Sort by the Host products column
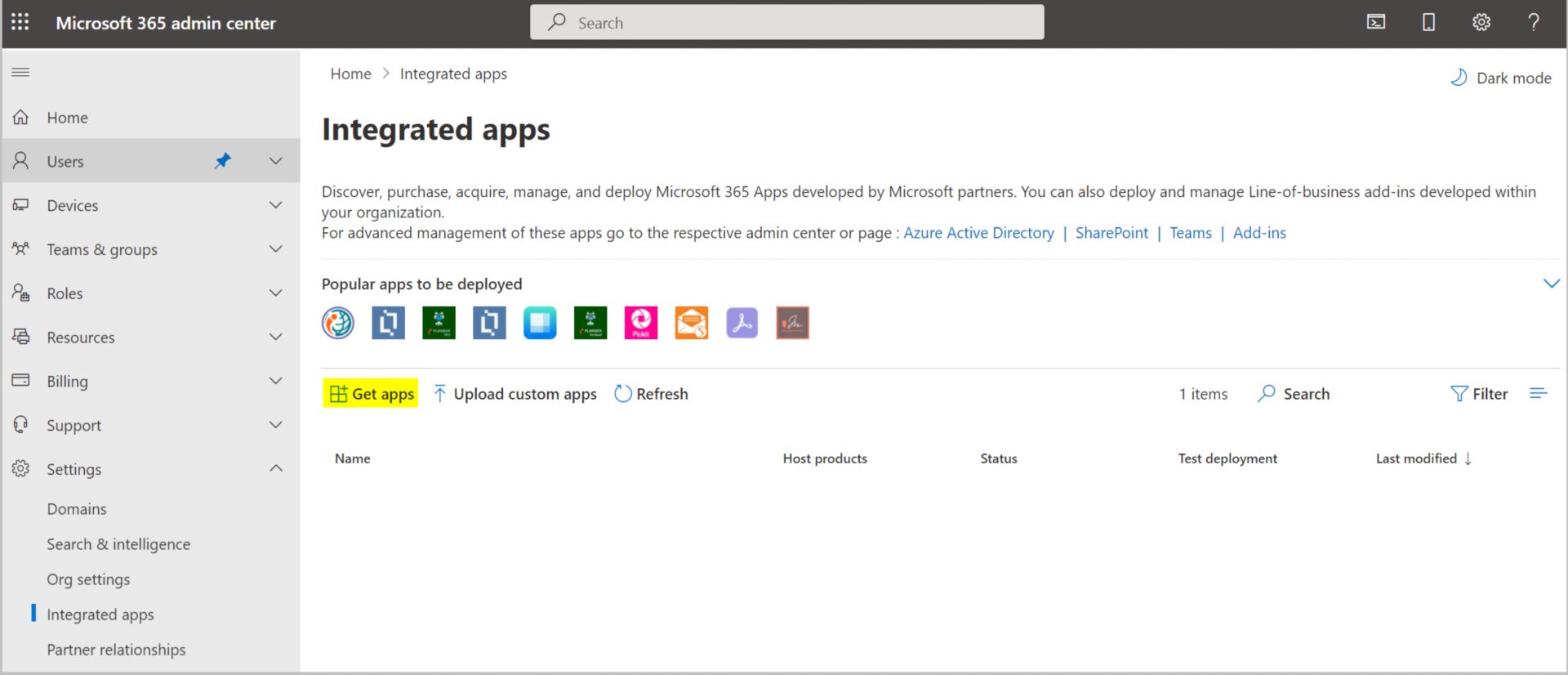Viewport: 1568px width, 675px height. tap(825, 458)
